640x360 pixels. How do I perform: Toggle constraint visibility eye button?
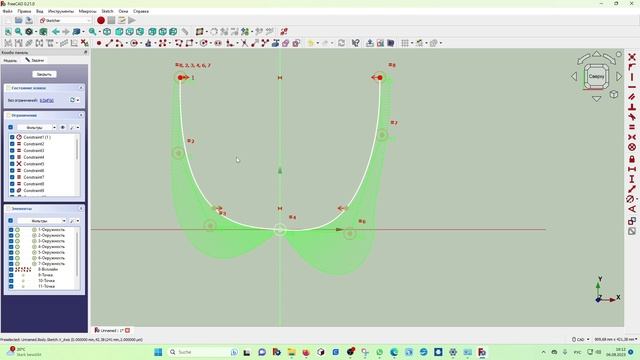pos(63,127)
